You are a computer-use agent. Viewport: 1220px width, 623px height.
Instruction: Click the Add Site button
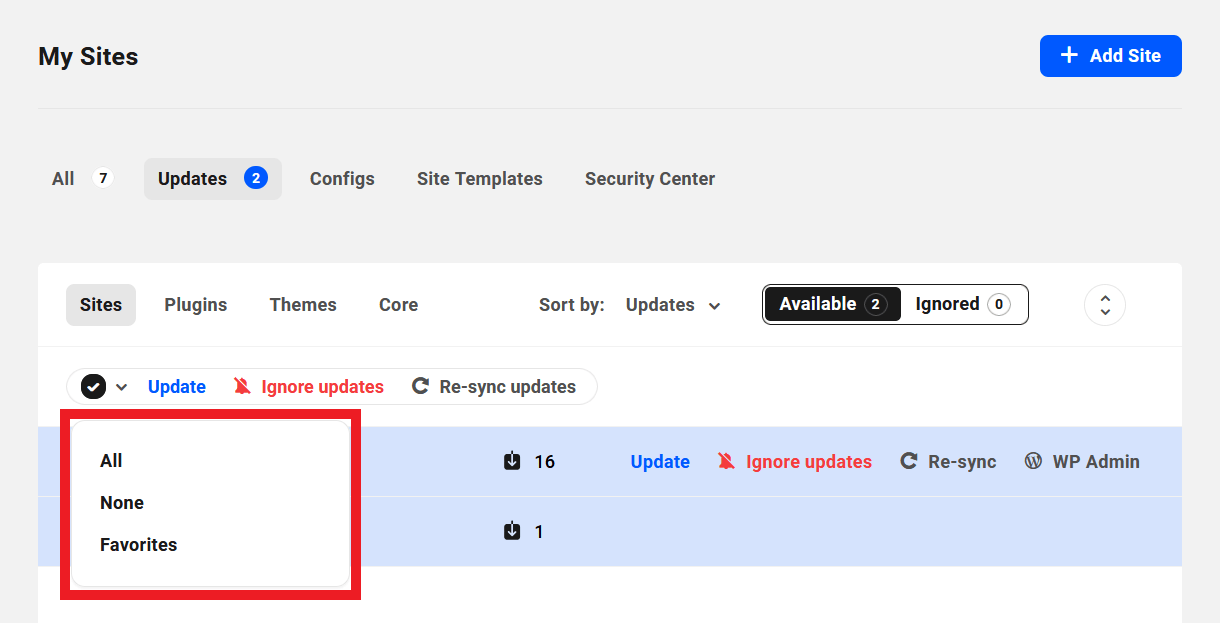coord(1110,56)
